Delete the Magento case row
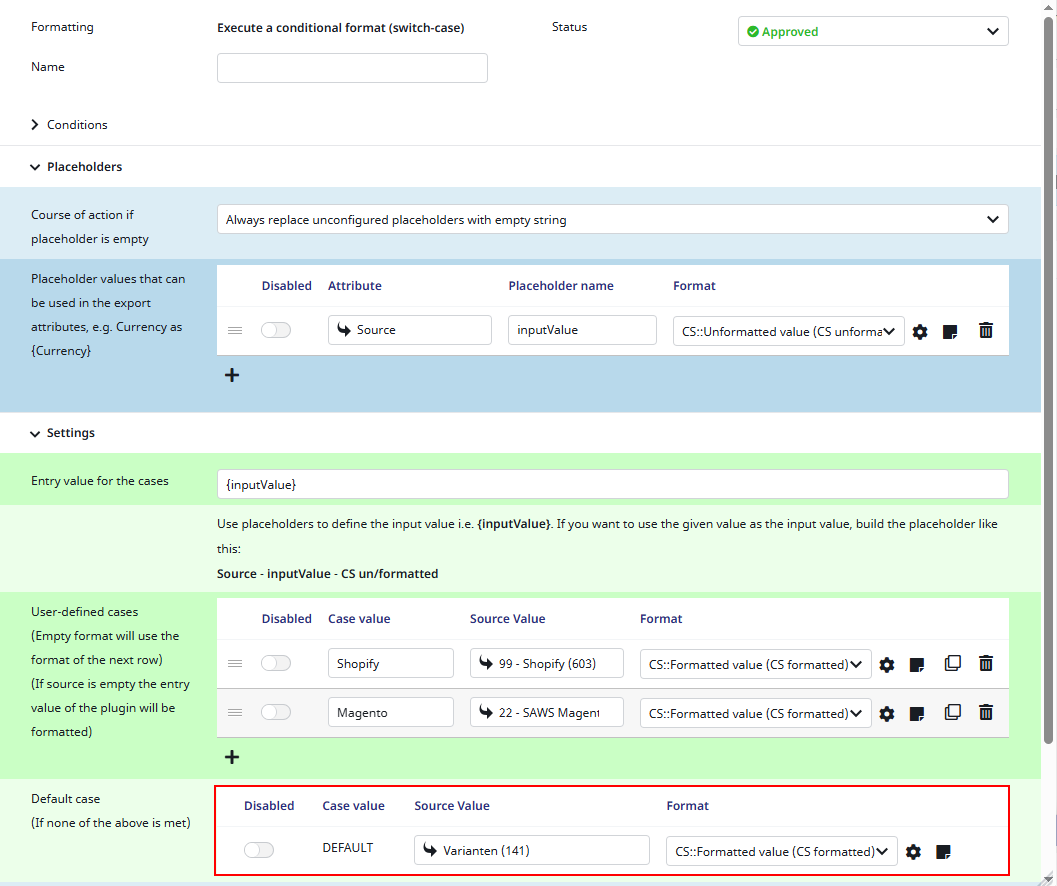 pyautogui.click(x=986, y=713)
